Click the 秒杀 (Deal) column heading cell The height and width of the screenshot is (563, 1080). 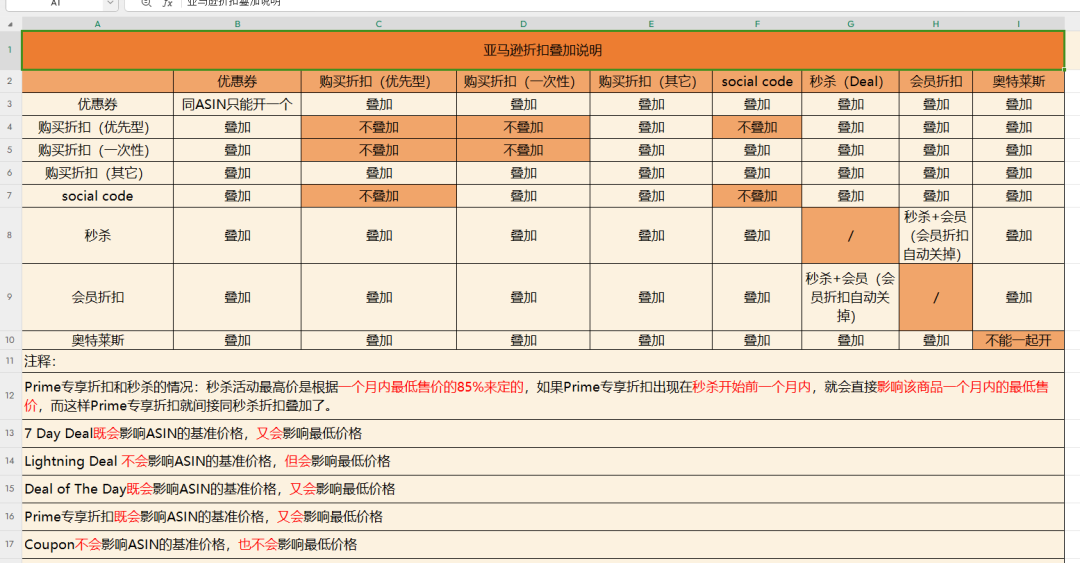[x=850, y=82]
